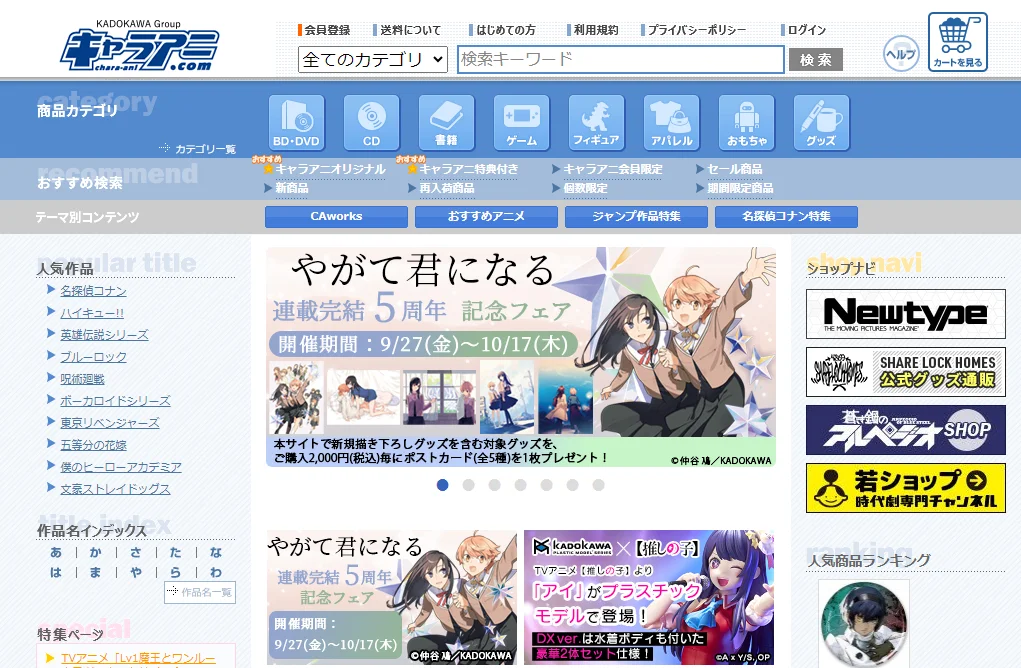The width and height of the screenshot is (1021, 668).
Task: Open the はじめての方 link
Action: [x=506, y=30]
